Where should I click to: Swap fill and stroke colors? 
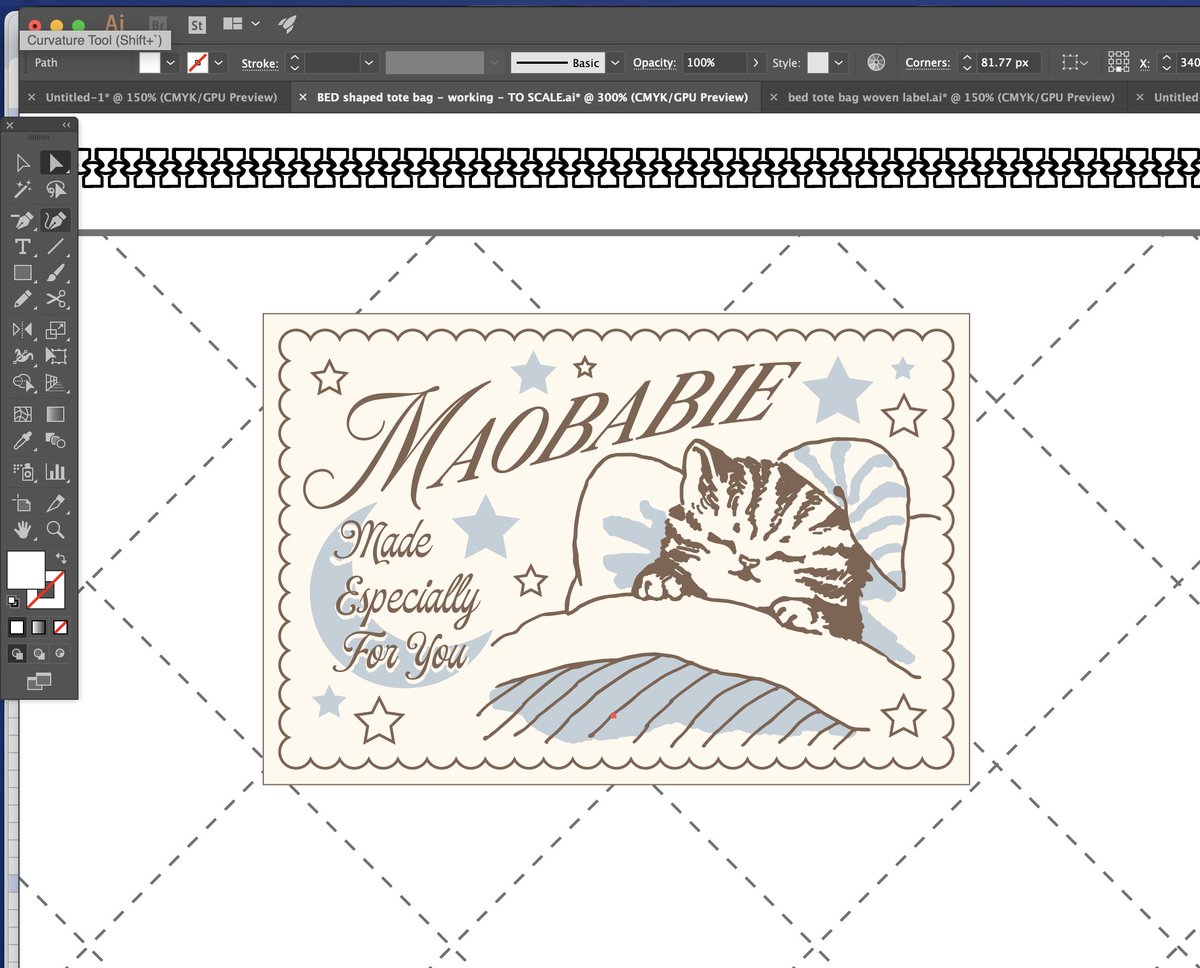(x=58, y=559)
